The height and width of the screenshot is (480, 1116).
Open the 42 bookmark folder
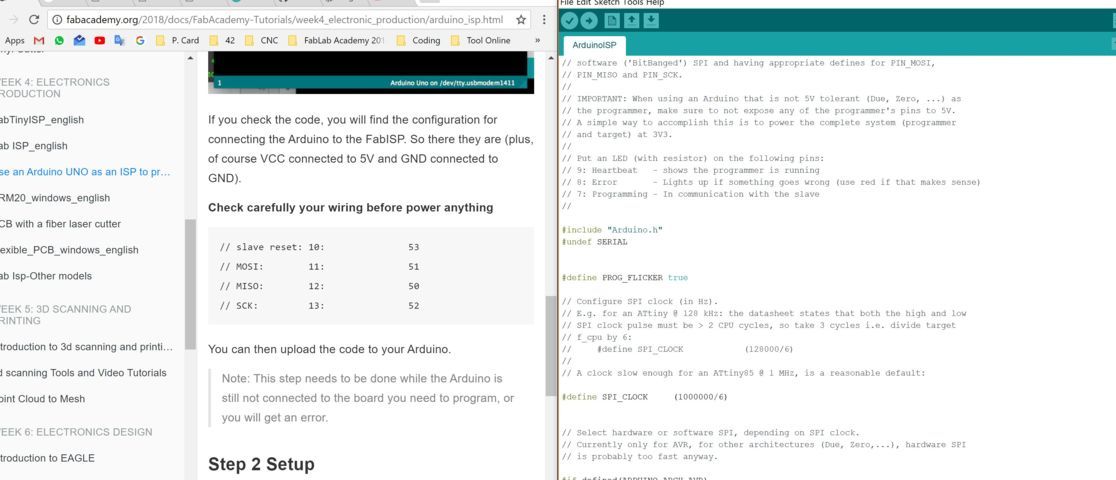tap(221, 41)
